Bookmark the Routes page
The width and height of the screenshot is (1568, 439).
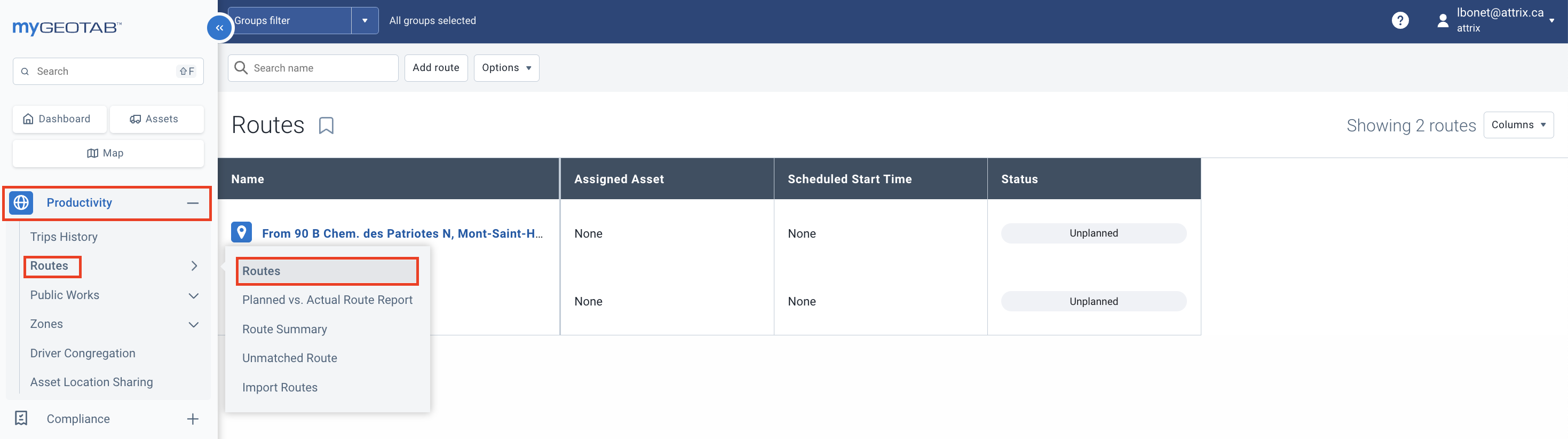click(x=326, y=126)
